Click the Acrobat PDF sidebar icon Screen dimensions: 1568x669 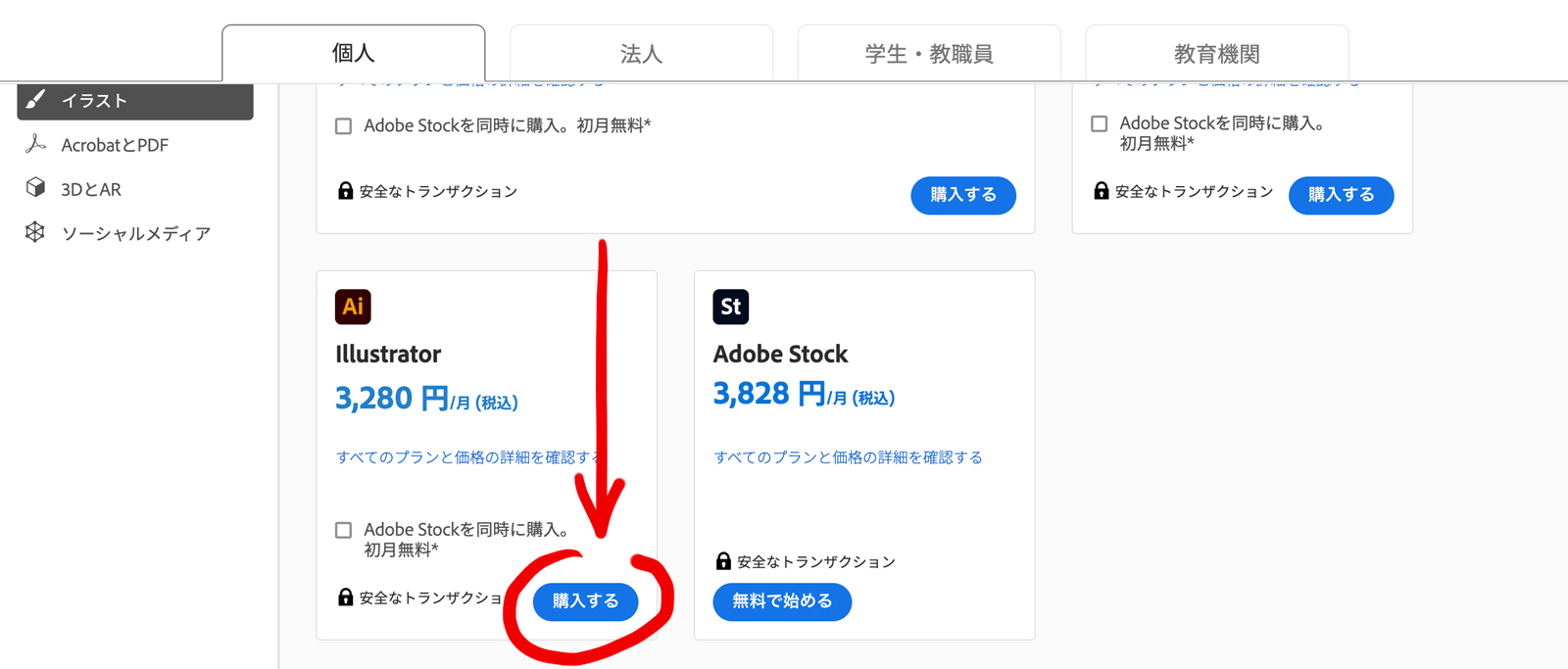coord(36,144)
